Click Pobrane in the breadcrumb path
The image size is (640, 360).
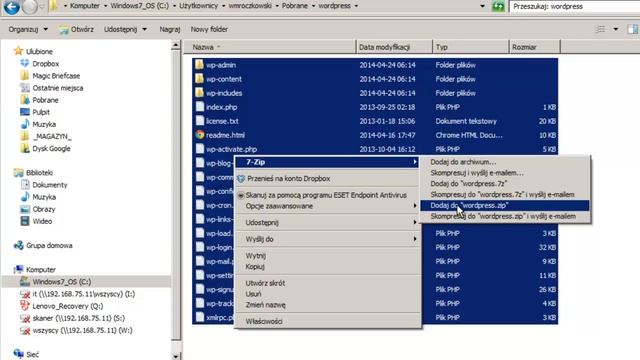294,6
